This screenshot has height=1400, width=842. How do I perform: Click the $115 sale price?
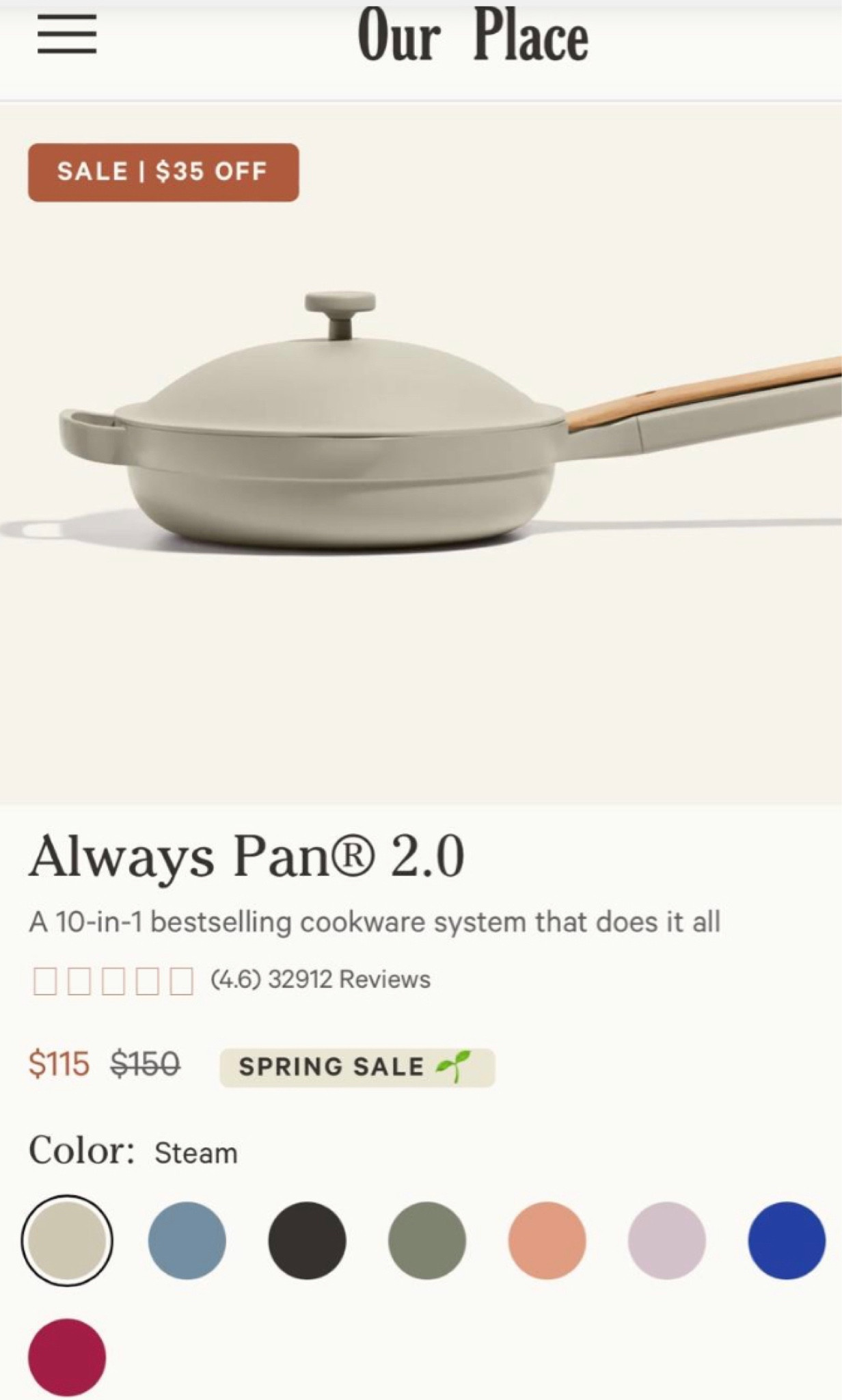point(59,1064)
